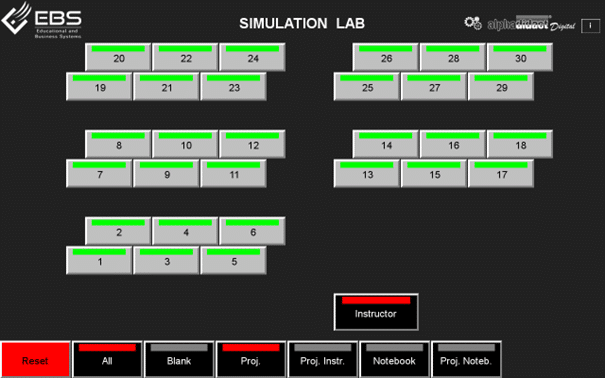Click the alphadidact Digital logo

[531, 24]
